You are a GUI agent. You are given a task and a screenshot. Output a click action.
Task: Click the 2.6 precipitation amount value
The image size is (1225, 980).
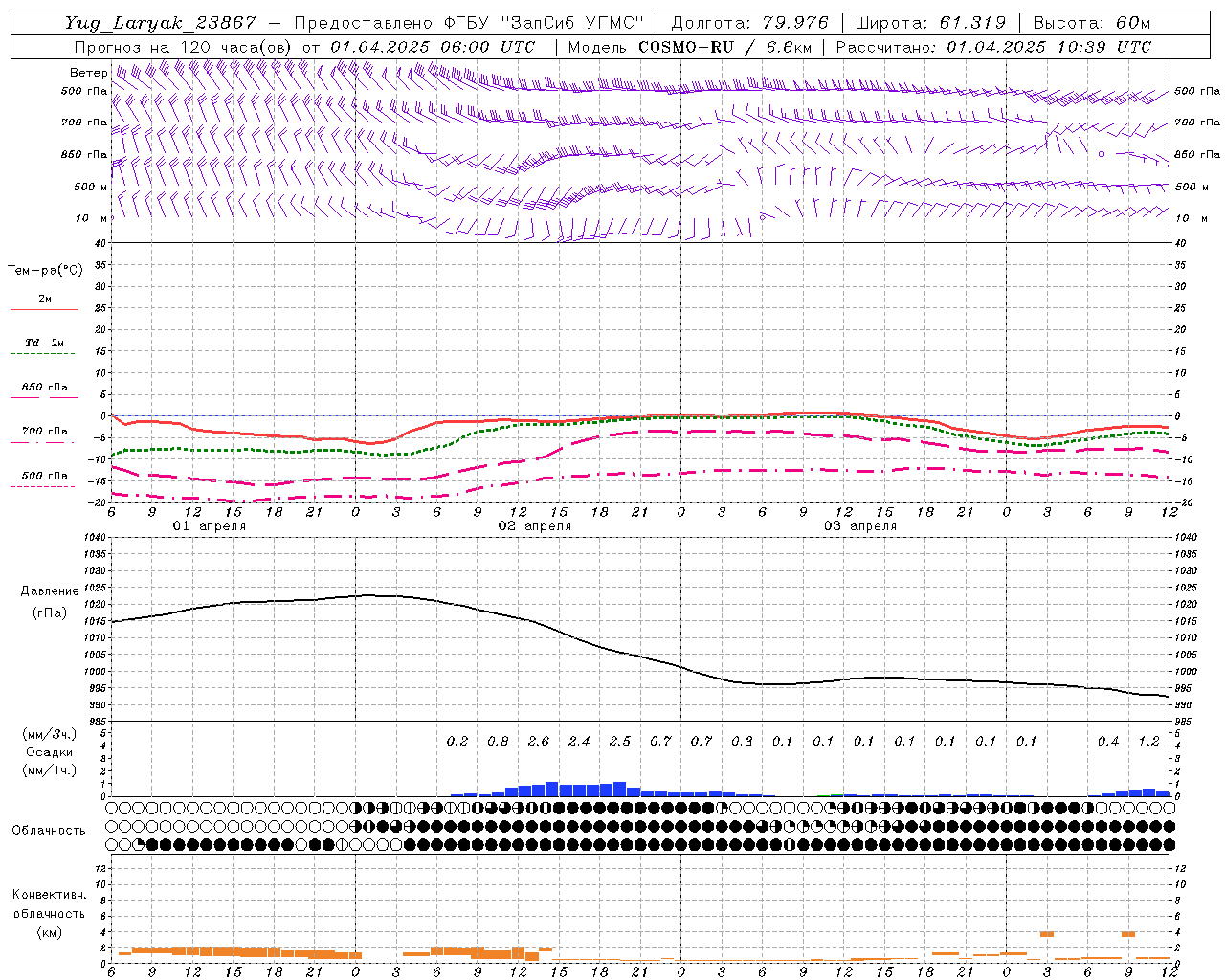tap(539, 741)
